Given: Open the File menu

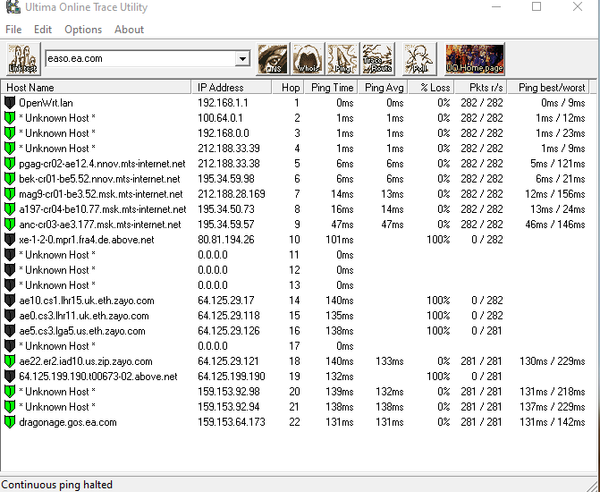Looking at the screenshot, I should click(x=13, y=29).
